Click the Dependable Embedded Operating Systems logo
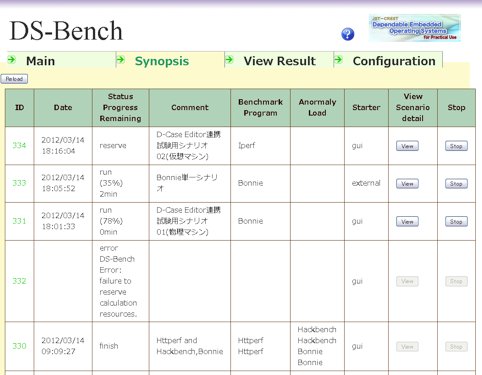The width and height of the screenshot is (482, 375). coord(415,28)
